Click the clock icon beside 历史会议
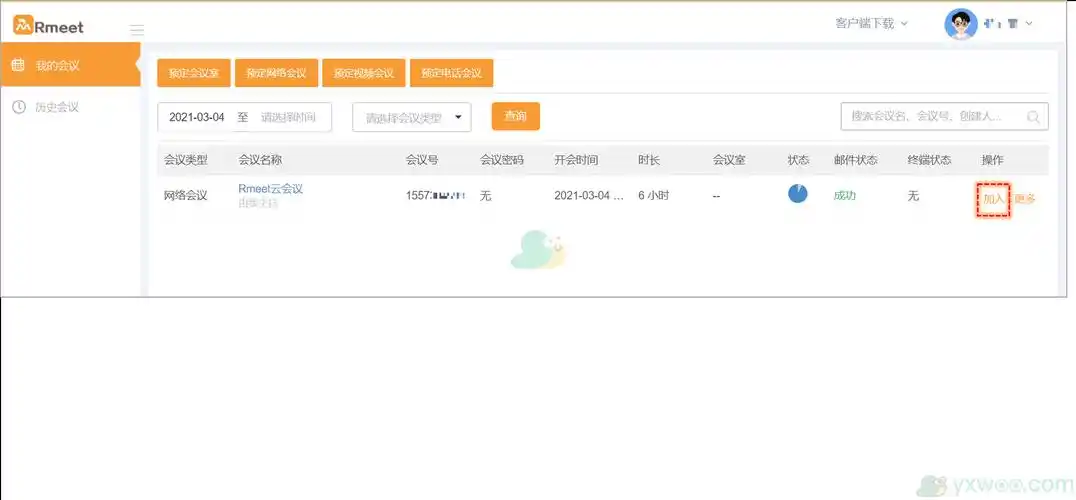Screen dimensions: 1076x500 point(18,107)
